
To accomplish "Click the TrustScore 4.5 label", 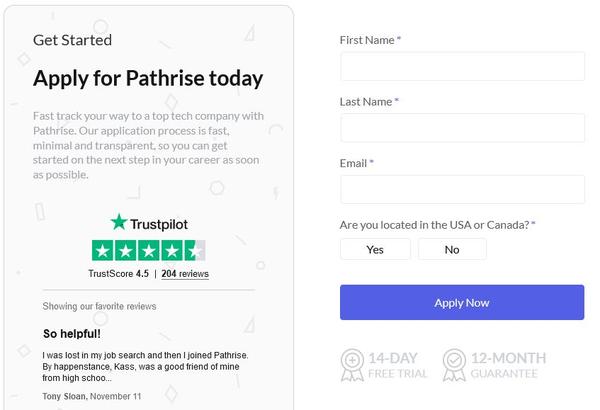I will 118,274.
